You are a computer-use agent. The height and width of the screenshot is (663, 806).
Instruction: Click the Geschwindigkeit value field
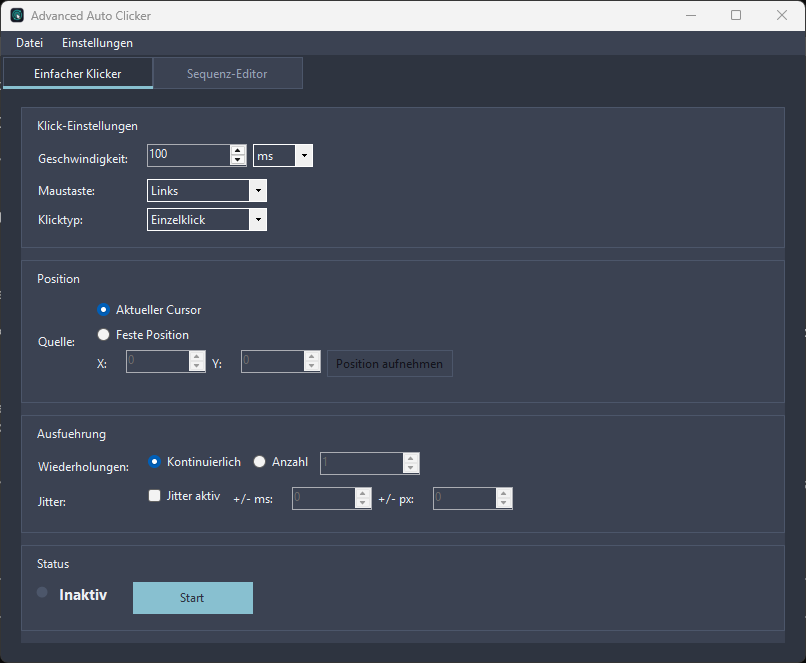point(189,155)
